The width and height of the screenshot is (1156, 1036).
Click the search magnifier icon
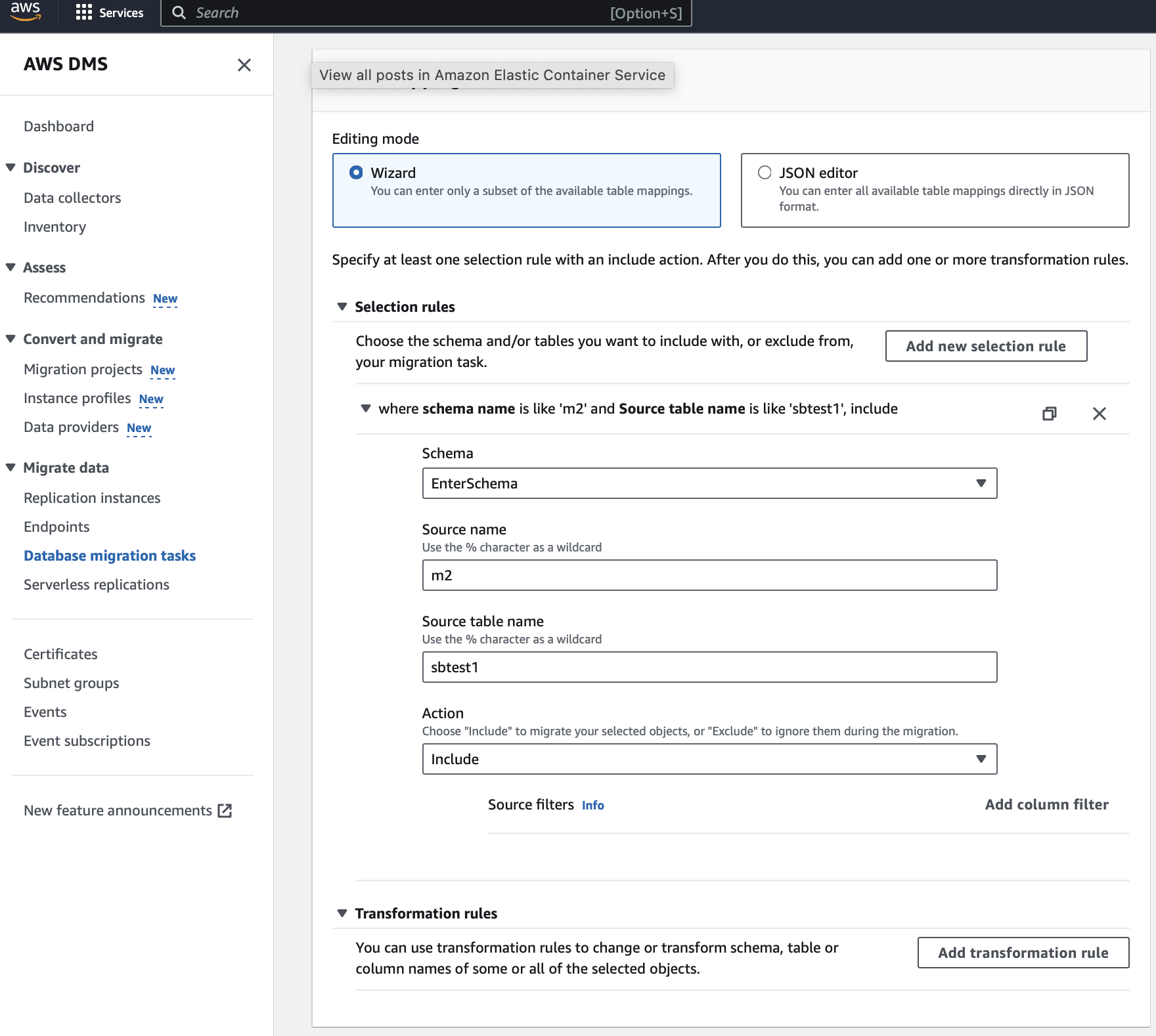[x=179, y=12]
